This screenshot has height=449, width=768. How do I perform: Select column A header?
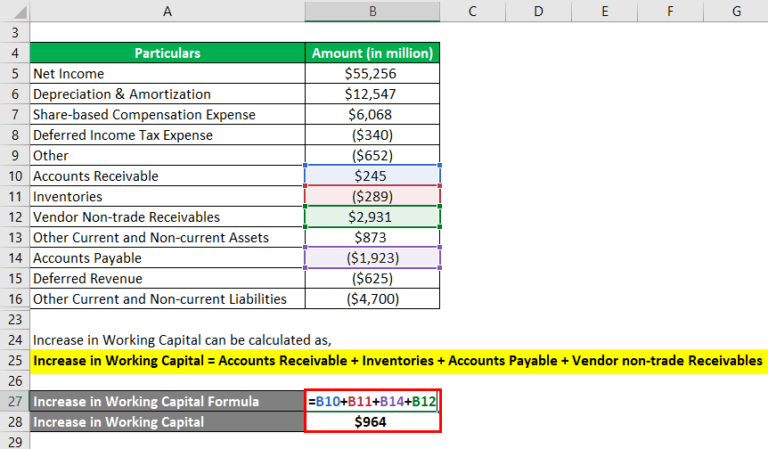click(x=167, y=11)
